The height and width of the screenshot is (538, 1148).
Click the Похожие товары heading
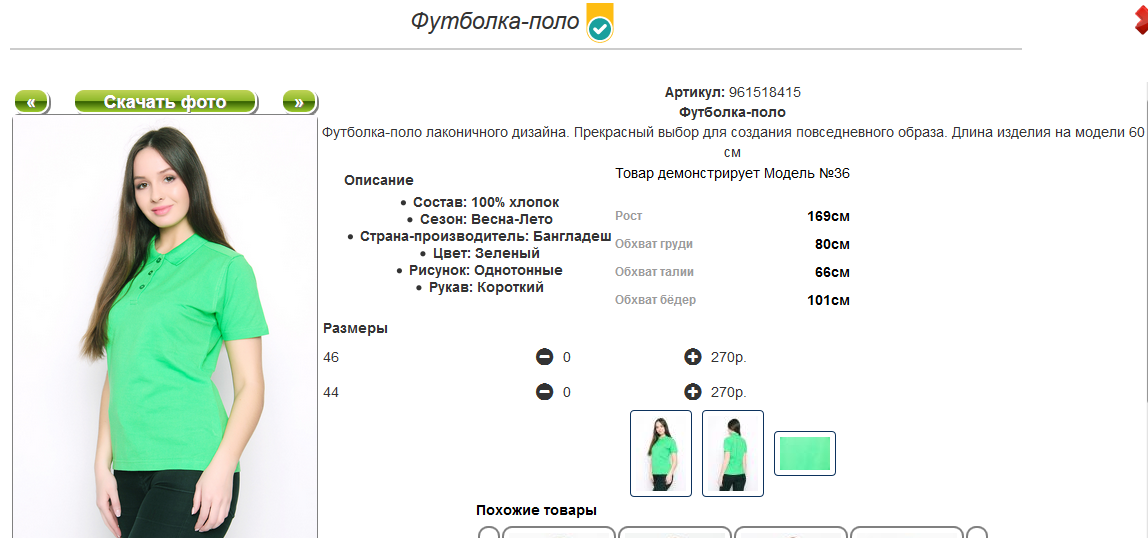pyautogui.click(x=536, y=511)
